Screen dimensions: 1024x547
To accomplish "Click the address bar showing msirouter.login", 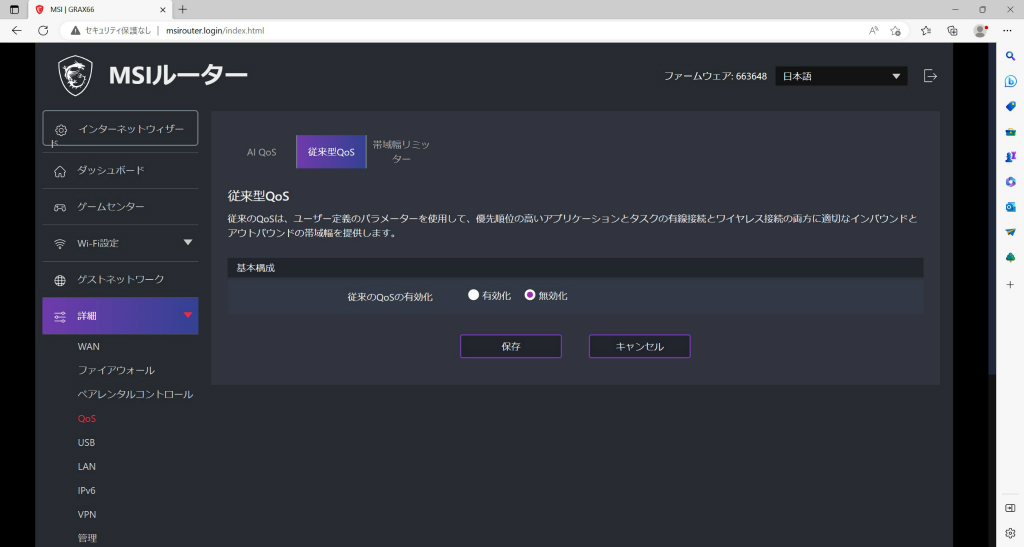I will (457, 30).
